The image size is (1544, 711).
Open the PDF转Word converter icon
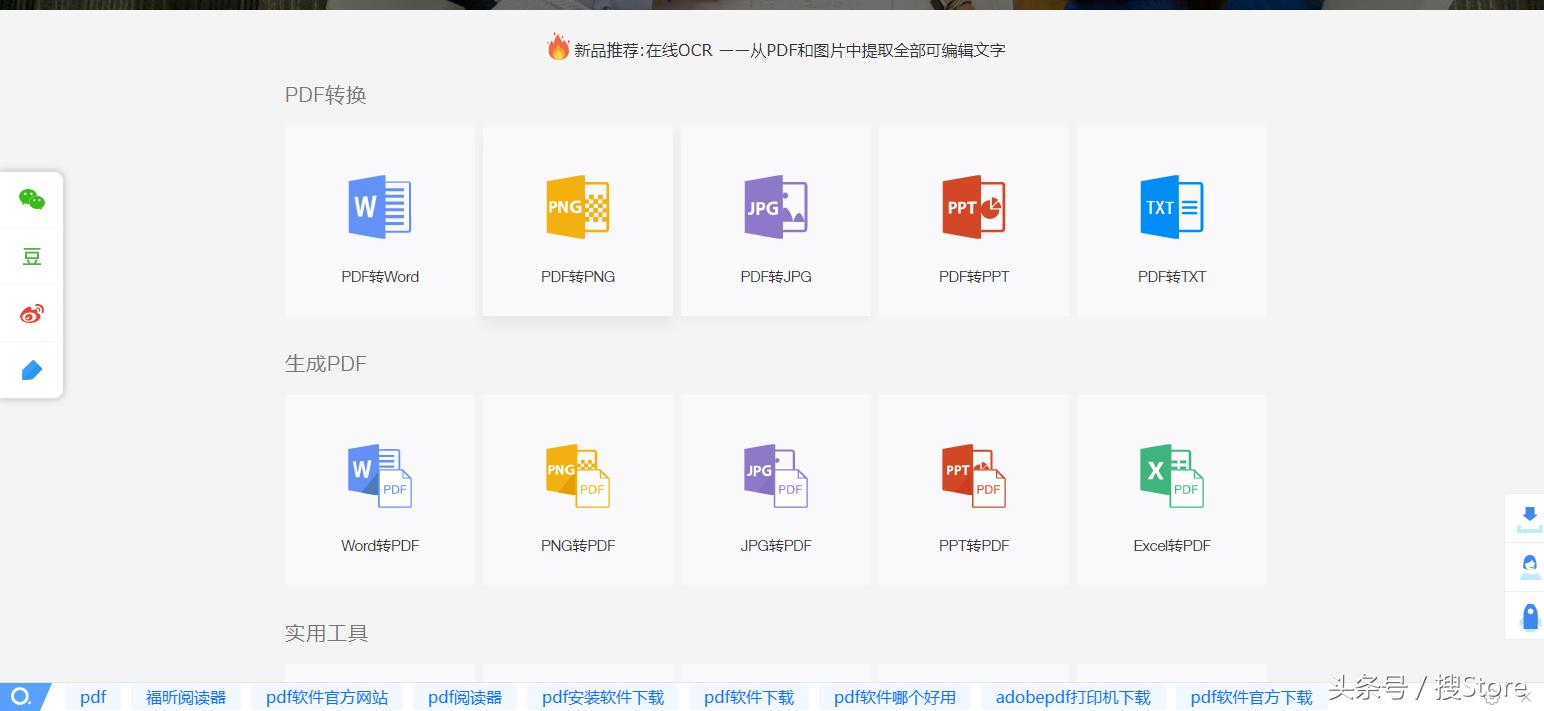(x=379, y=207)
